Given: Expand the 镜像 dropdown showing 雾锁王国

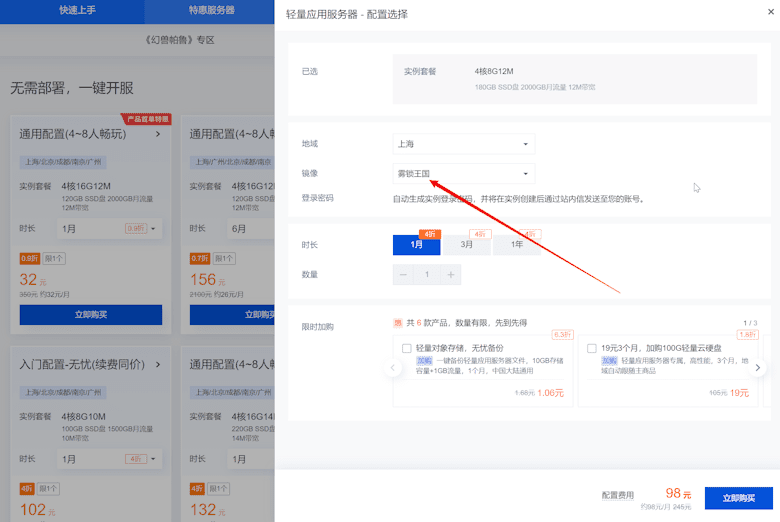Looking at the screenshot, I should pos(464,173).
